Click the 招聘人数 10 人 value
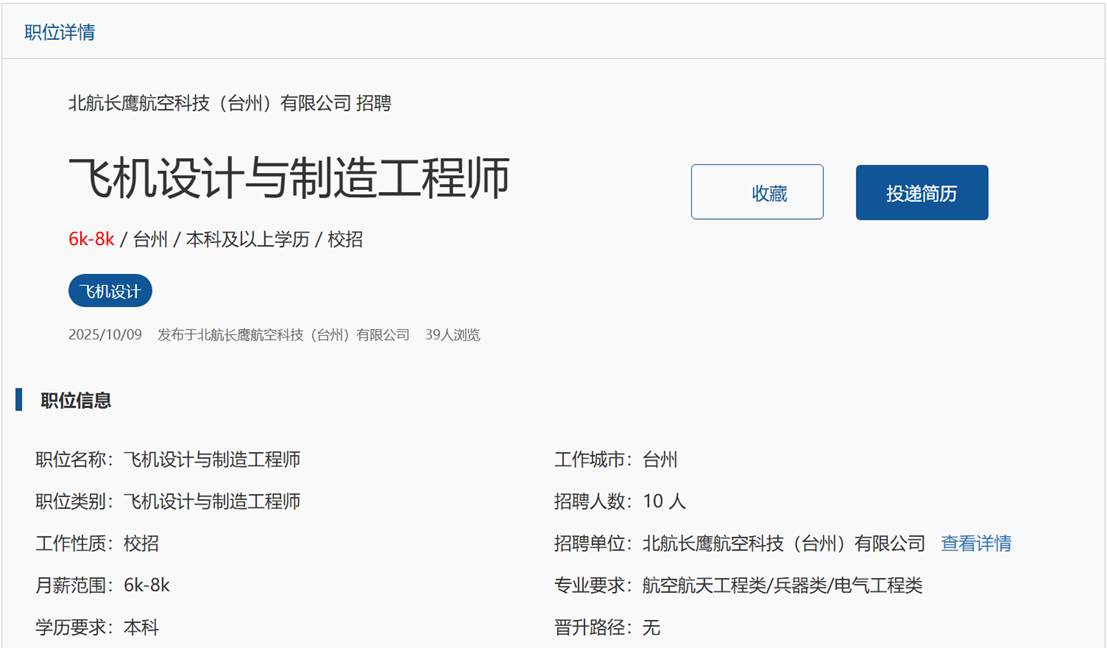The height and width of the screenshot is (648, 1107). coord(664,501)
